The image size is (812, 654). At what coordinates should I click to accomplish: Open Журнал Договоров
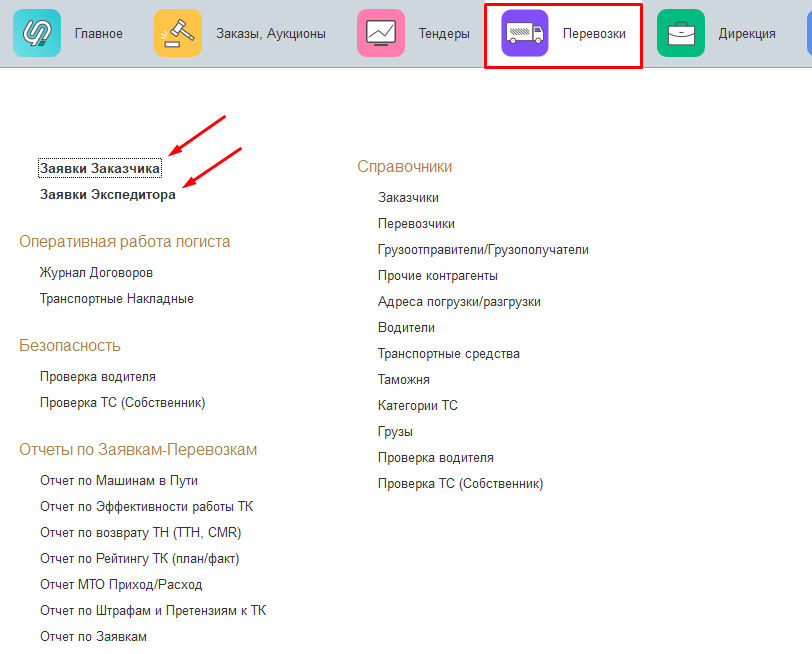[96, 273]
